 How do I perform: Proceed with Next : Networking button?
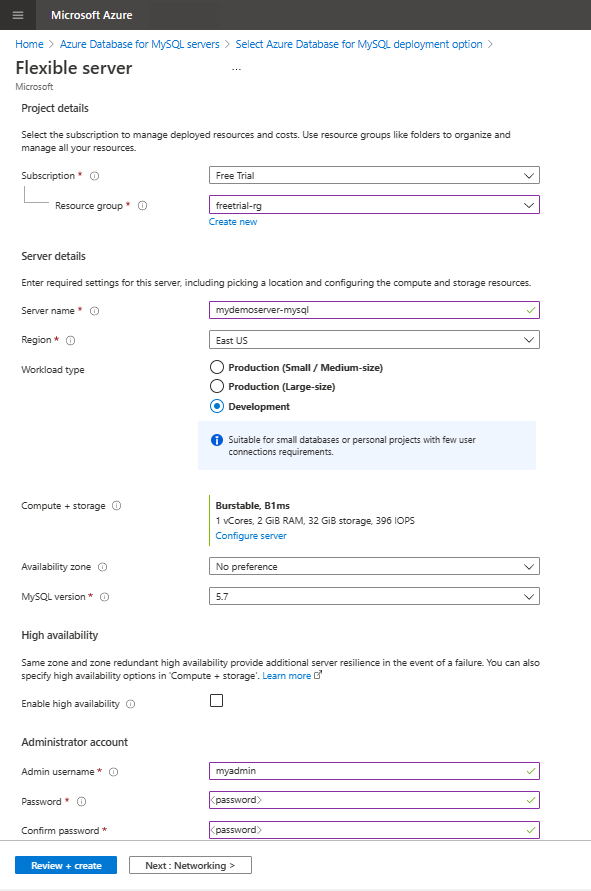tap(190, 864)
